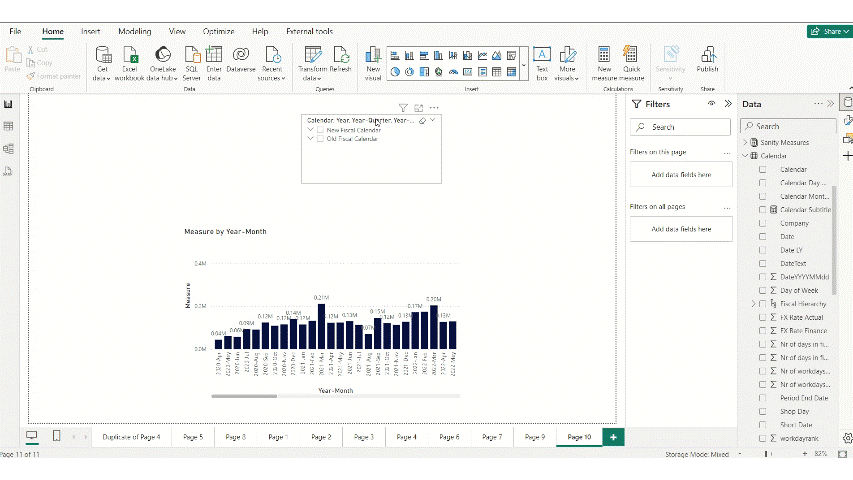The height and width of the screenshot is (480, 853).
Task: Check the New Fiscal Calendar slicer box
Action: point(320,130)
